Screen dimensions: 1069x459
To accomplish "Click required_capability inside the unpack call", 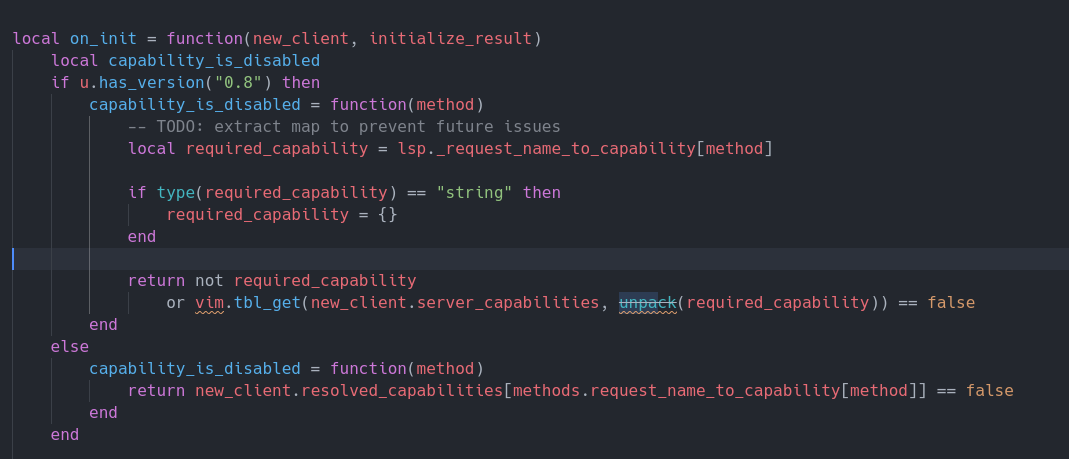I will click(777, 302).
